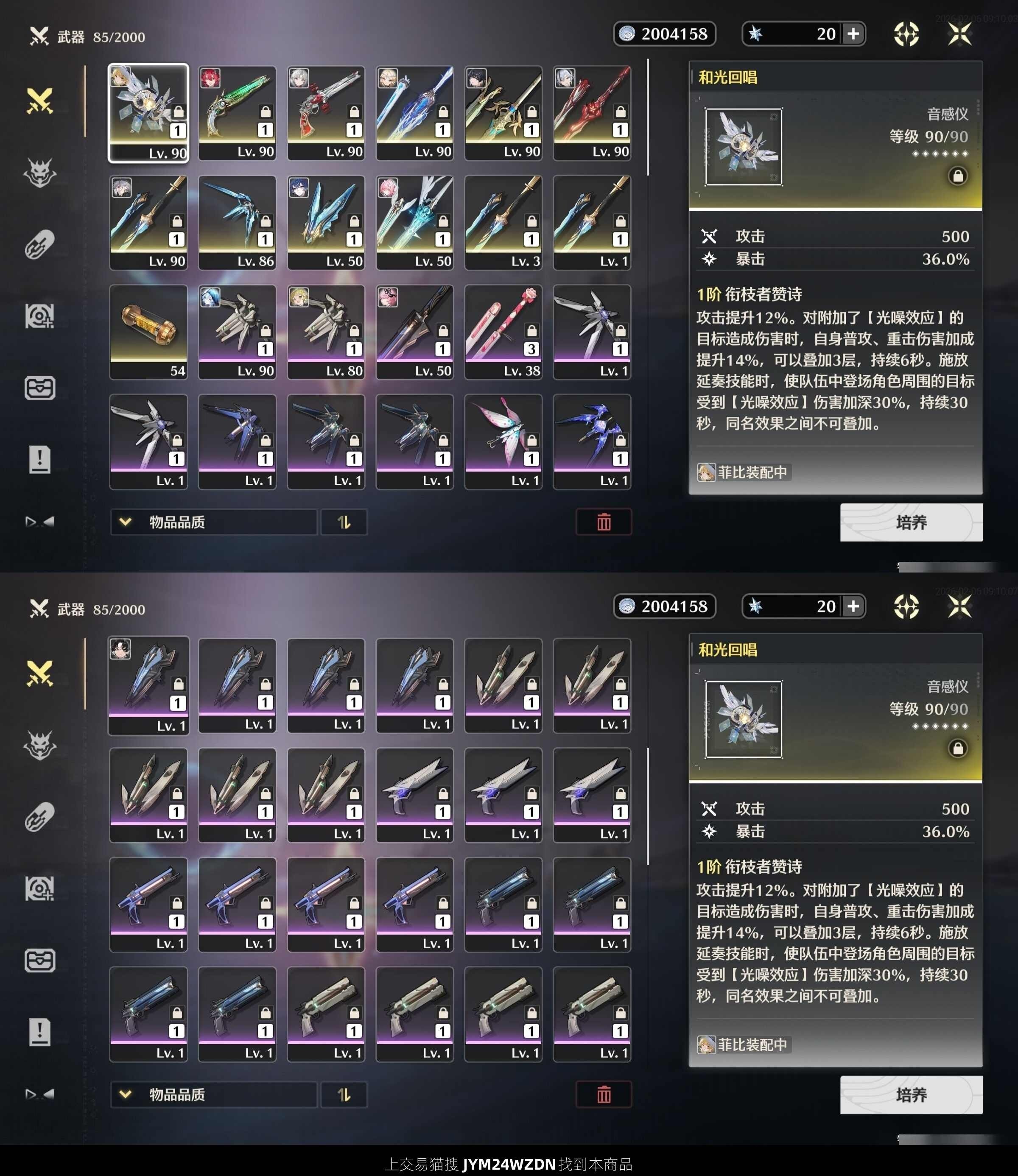
Task: Toggle sort order arrows in upper screen
Action: 344,522
